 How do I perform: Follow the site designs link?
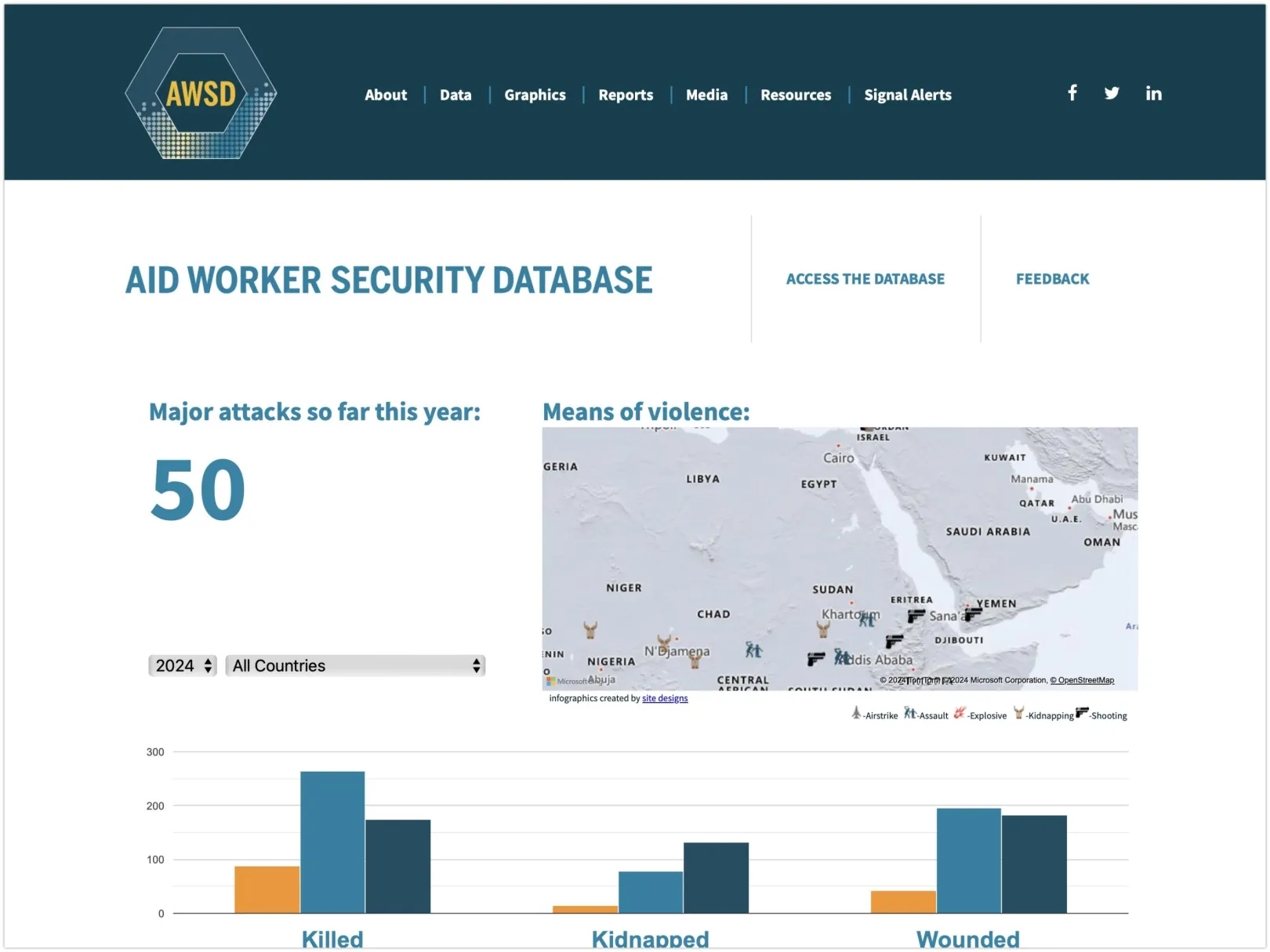click(665, 699)
